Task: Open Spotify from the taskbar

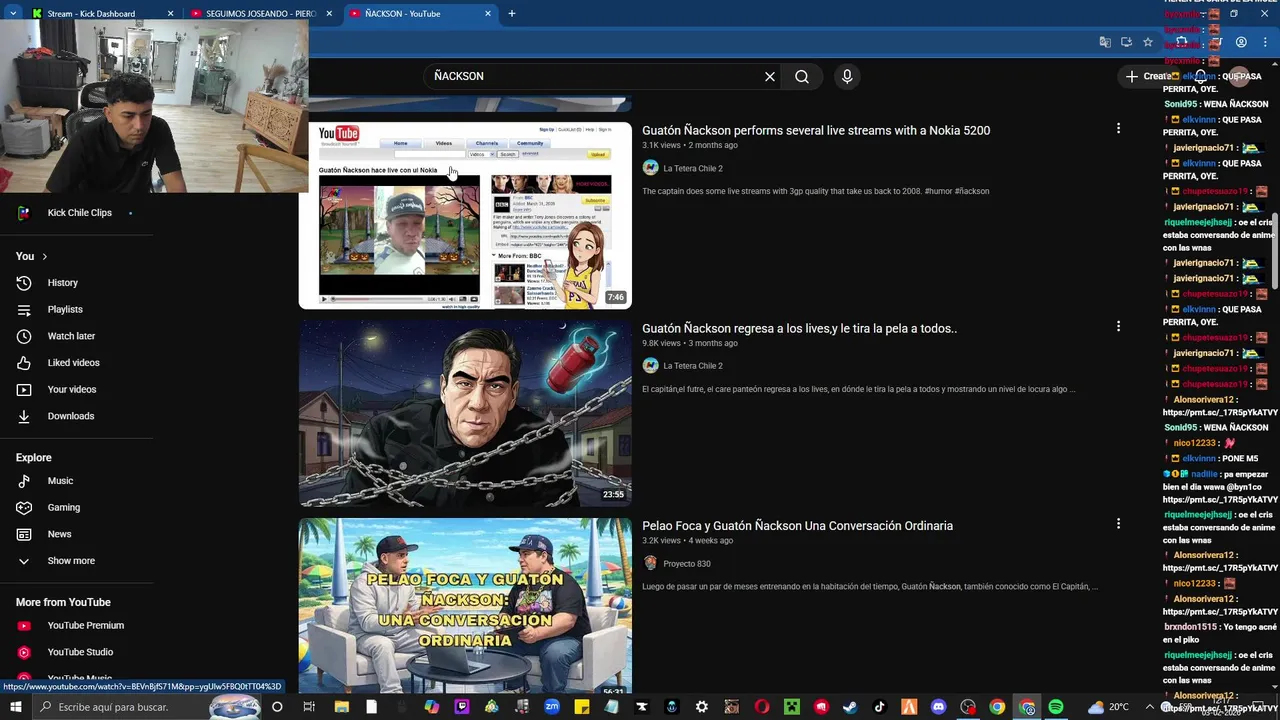Action: tap(1056, 707)
